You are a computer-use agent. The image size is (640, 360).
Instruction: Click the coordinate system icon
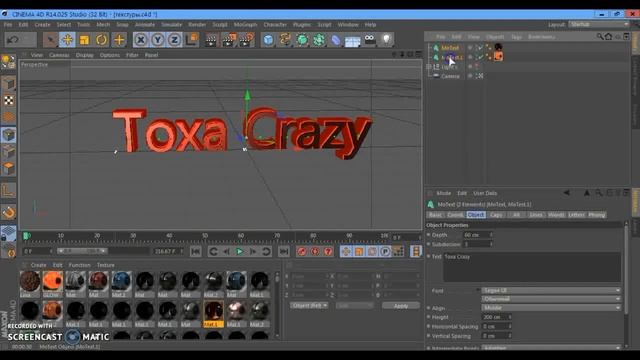[x=191, y=40]
